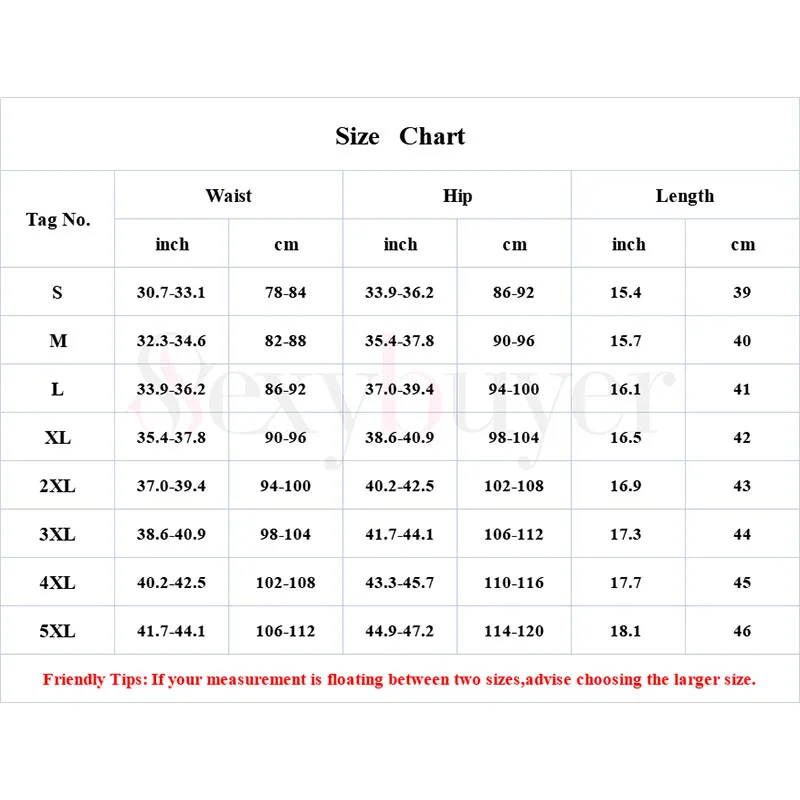The height and width of the screenshot is (800, 800).
Task: Select the Waist column header
Action: [x=228, y=196]
